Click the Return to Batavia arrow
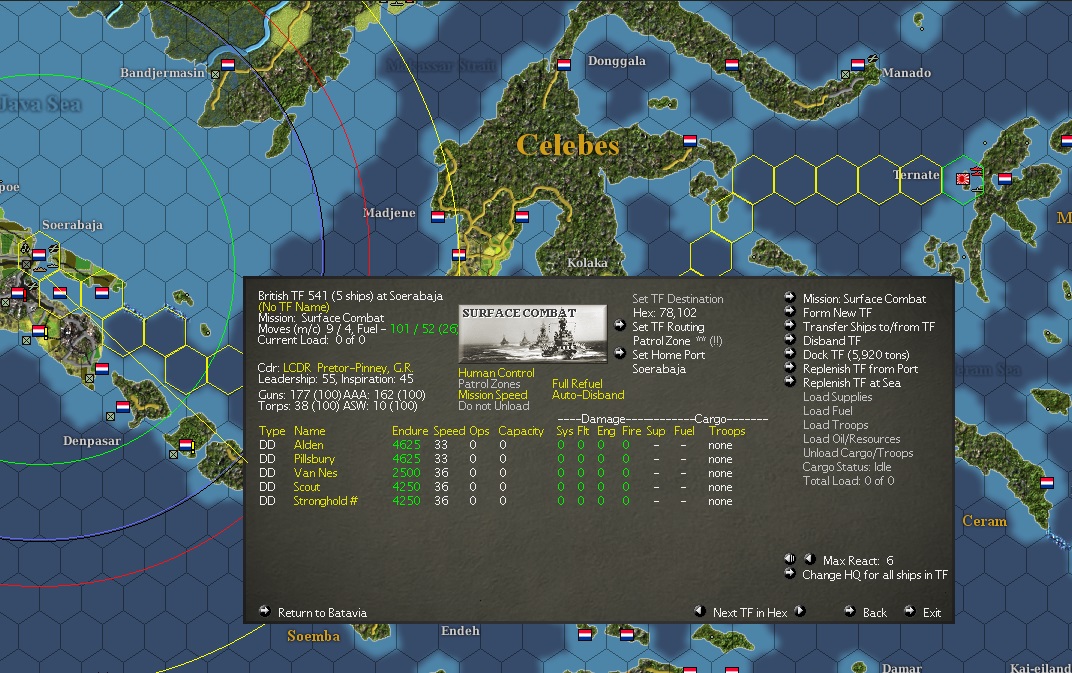1072x673 pixels. click(x=265, y=611)
